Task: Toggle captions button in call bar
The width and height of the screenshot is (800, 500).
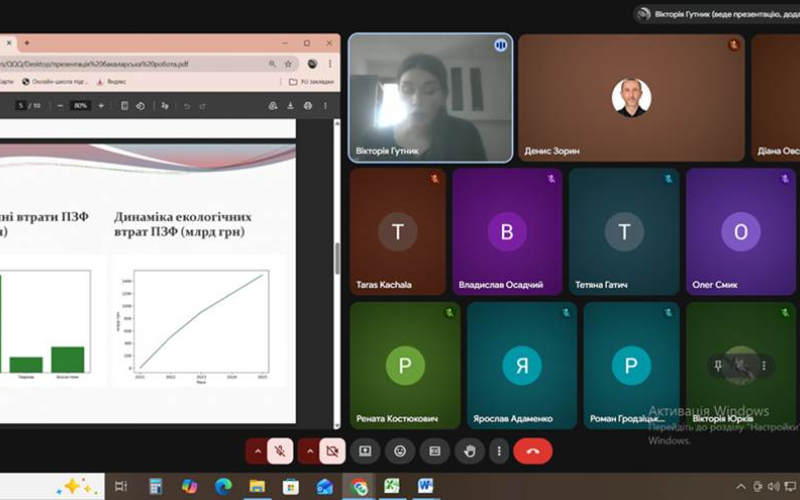Action: point(435,451)
